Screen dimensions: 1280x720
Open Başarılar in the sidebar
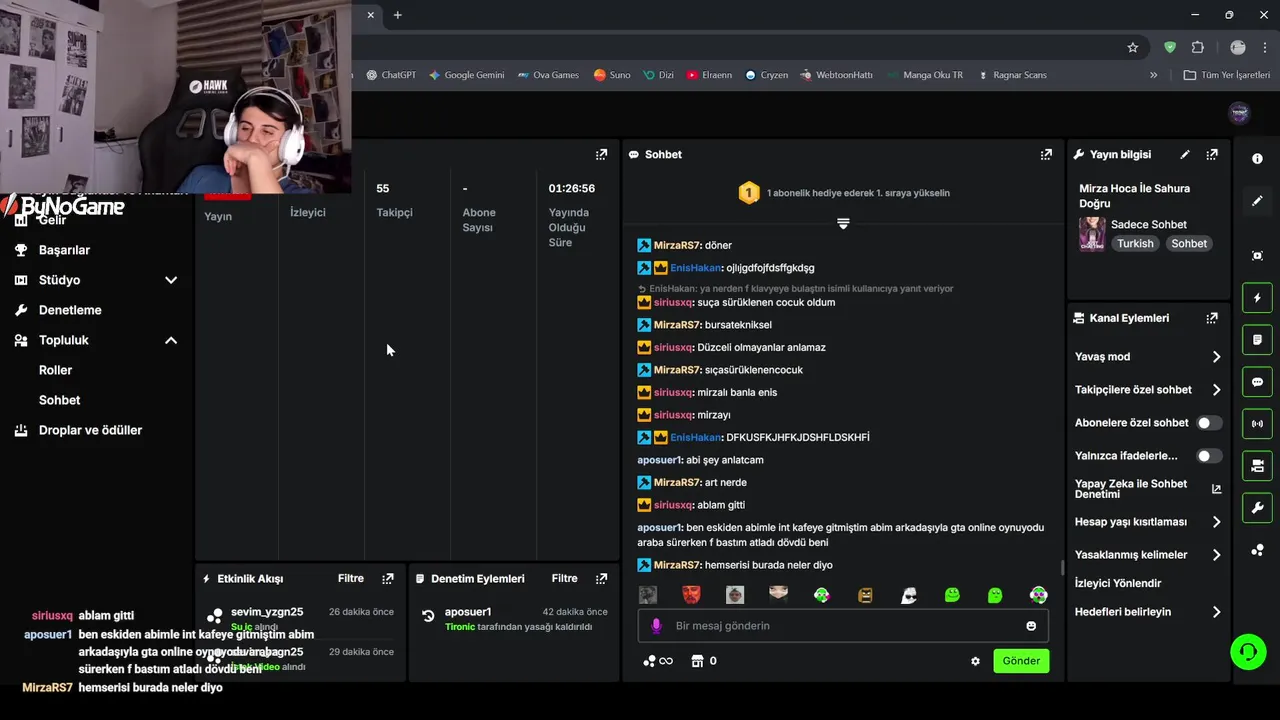(64, 250)
